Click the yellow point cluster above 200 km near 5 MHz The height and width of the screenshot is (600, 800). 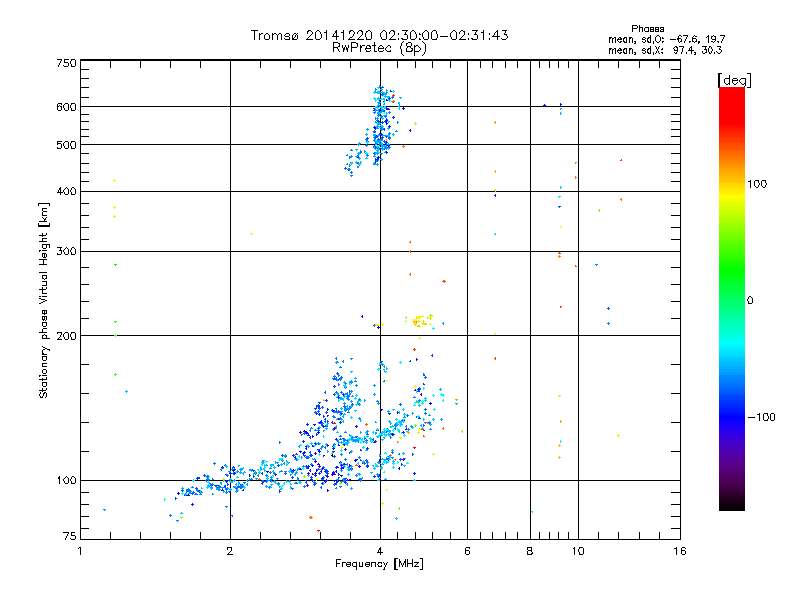421,321
